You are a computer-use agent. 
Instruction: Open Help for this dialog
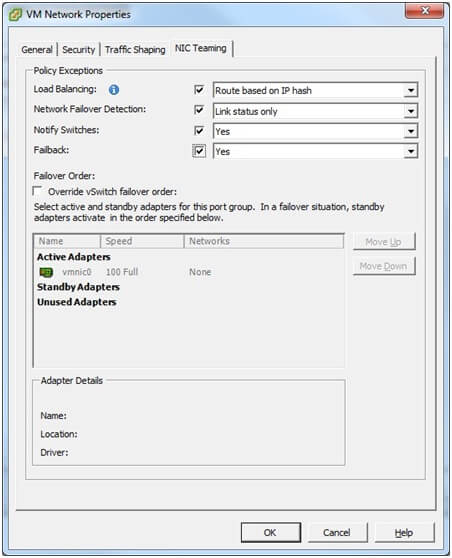404,532
